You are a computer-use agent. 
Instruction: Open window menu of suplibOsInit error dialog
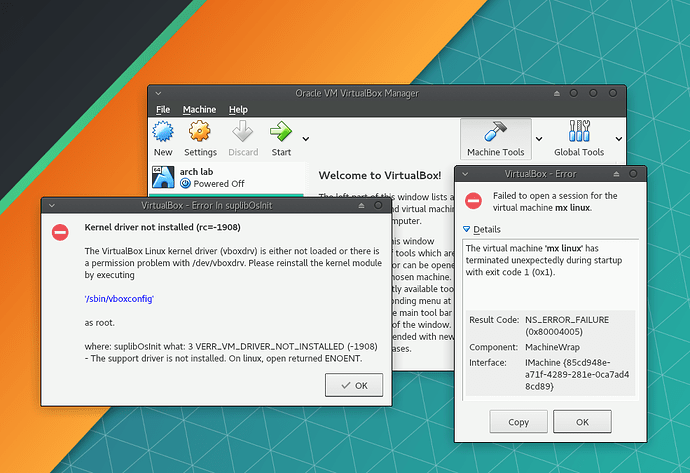(52, 205)
